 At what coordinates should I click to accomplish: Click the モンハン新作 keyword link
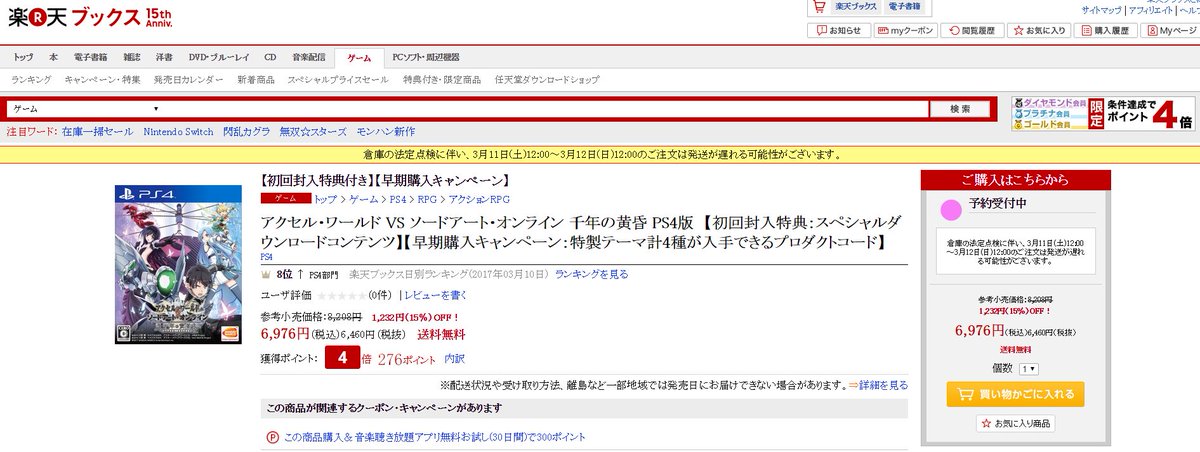pyautogui.click(x=387, y=131)
